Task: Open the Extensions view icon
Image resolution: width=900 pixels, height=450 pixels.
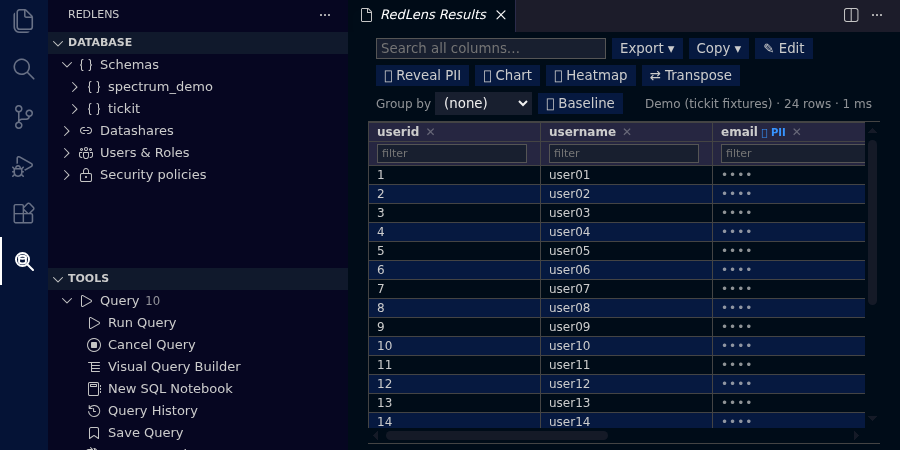Action: [x=24, y=213]
